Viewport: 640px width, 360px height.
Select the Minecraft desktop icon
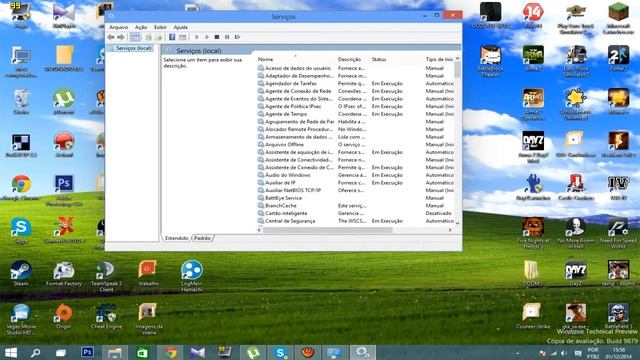(x=618, y=18)
